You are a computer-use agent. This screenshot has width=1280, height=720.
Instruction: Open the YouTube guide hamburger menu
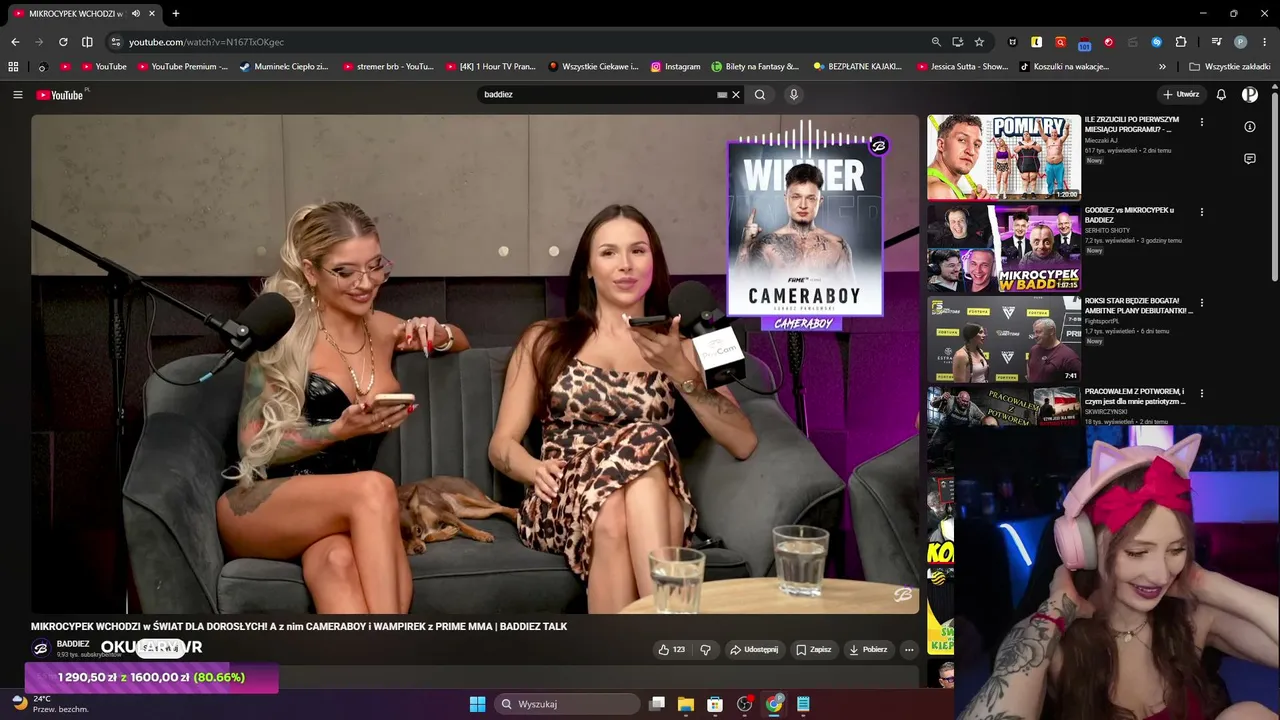(x=18, y=95)
